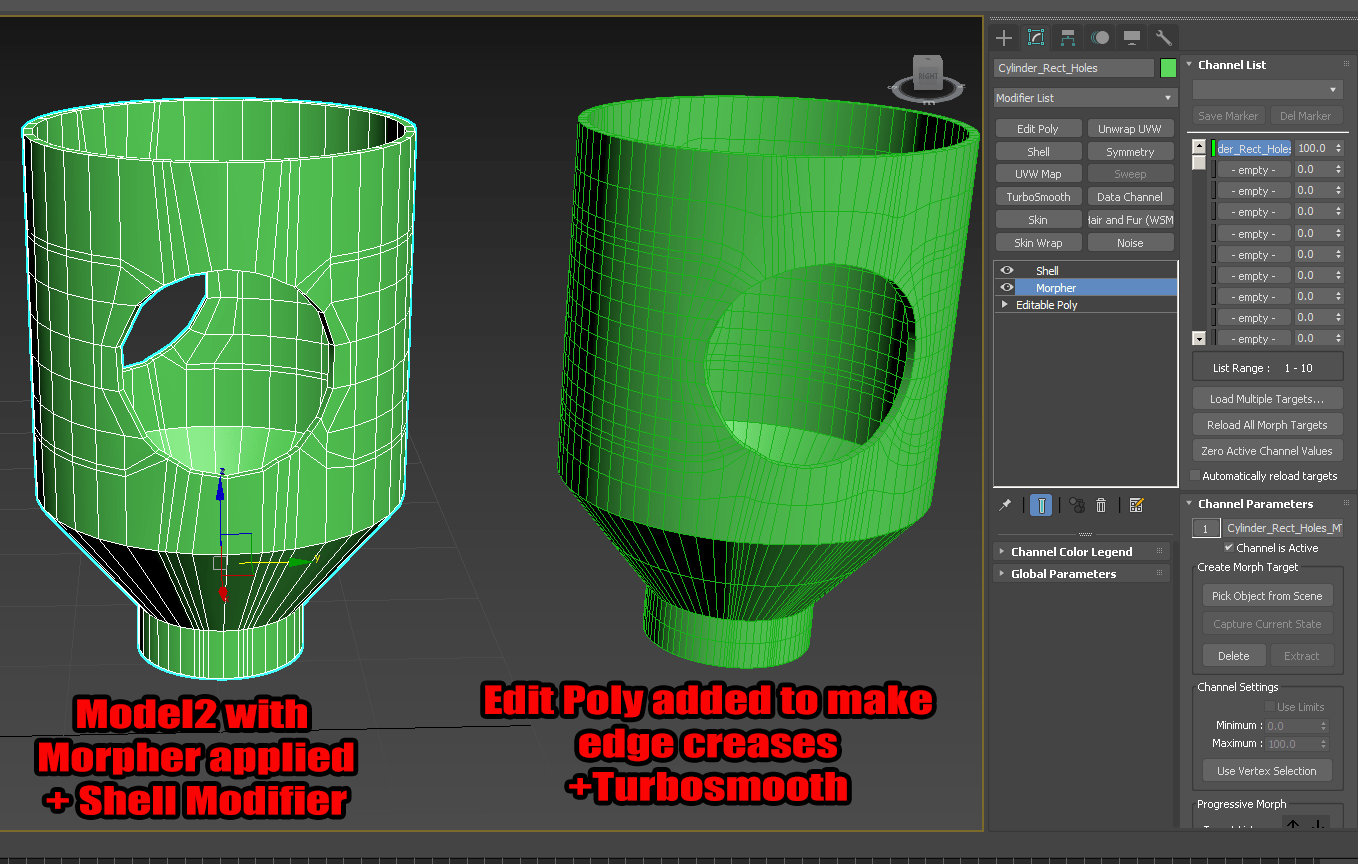This screenshot has height=864, width=1358.
Task: Open the Modifier List dropdown
Action: (x=1085, y=98)
